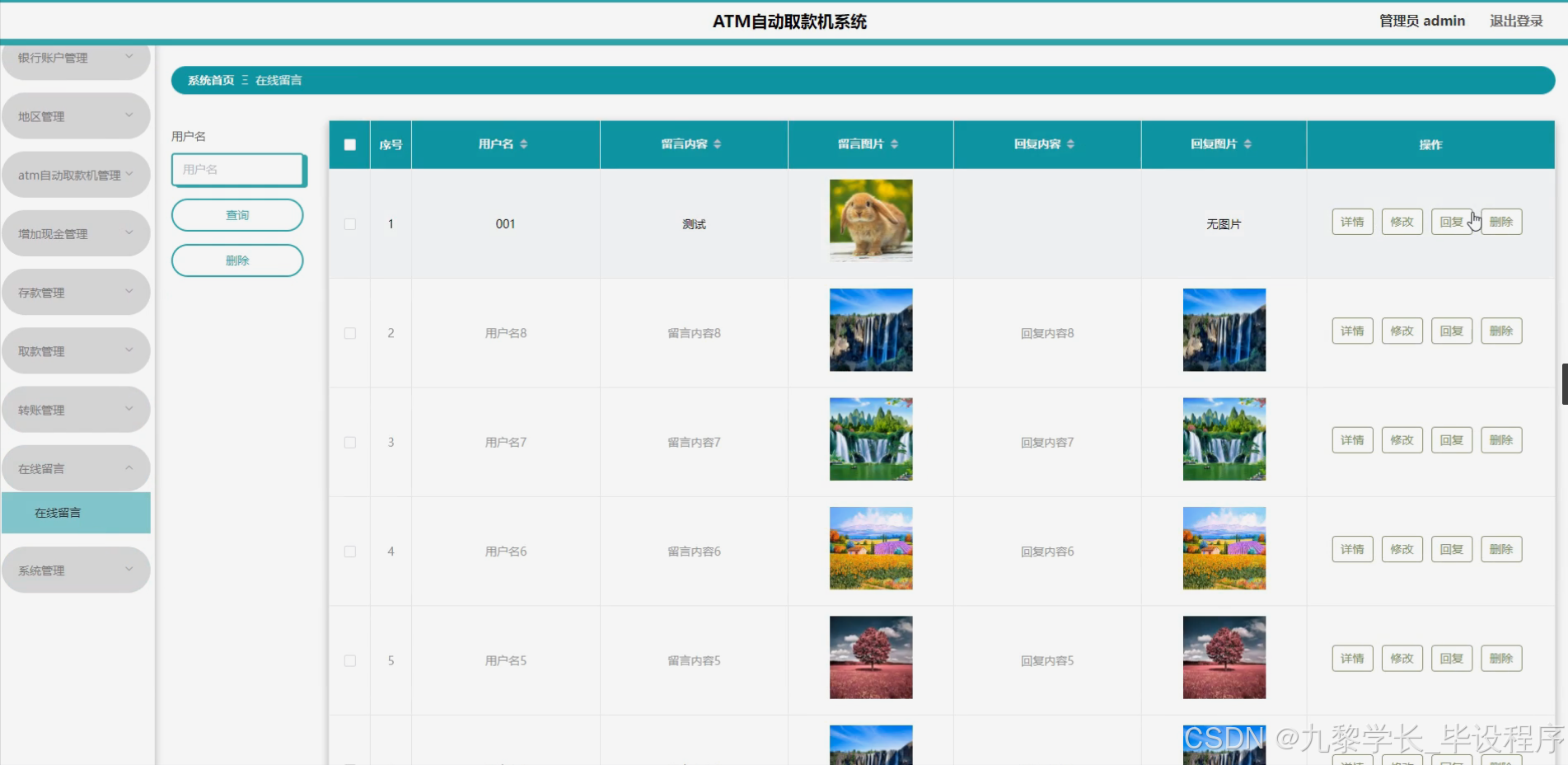Expand the 转账管理 menu
This screenshot has width=1568, height=765.
click(x=76, y=410)
